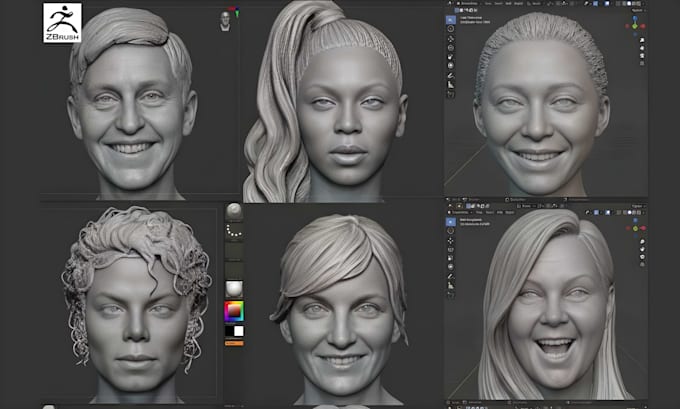This screenshot has height=409, width=680.
Task: Enable solid shading in top Blender viewport
Action: tap(629, 3)
